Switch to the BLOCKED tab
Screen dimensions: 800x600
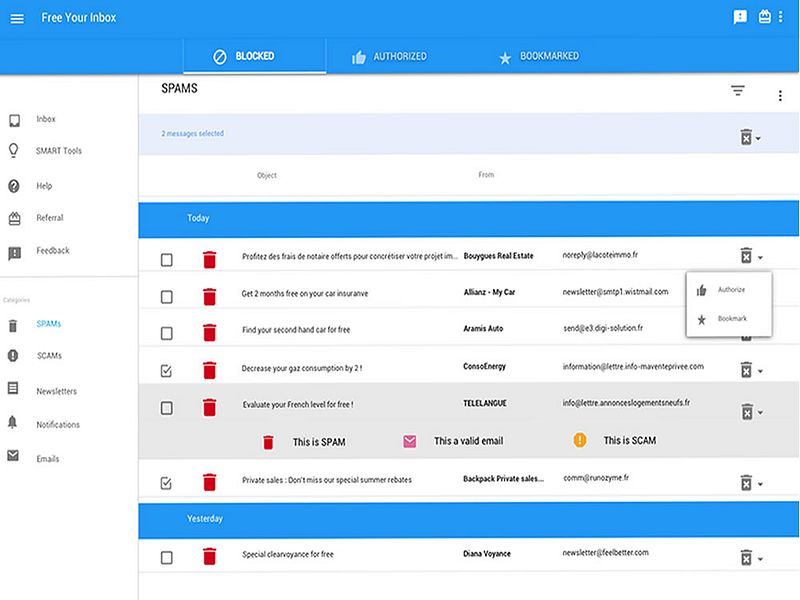(255, 56)
